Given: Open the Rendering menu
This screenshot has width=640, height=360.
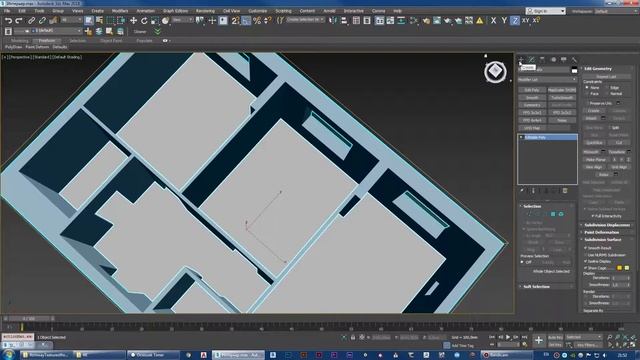Looking at the screenshot, I should 205,11.
